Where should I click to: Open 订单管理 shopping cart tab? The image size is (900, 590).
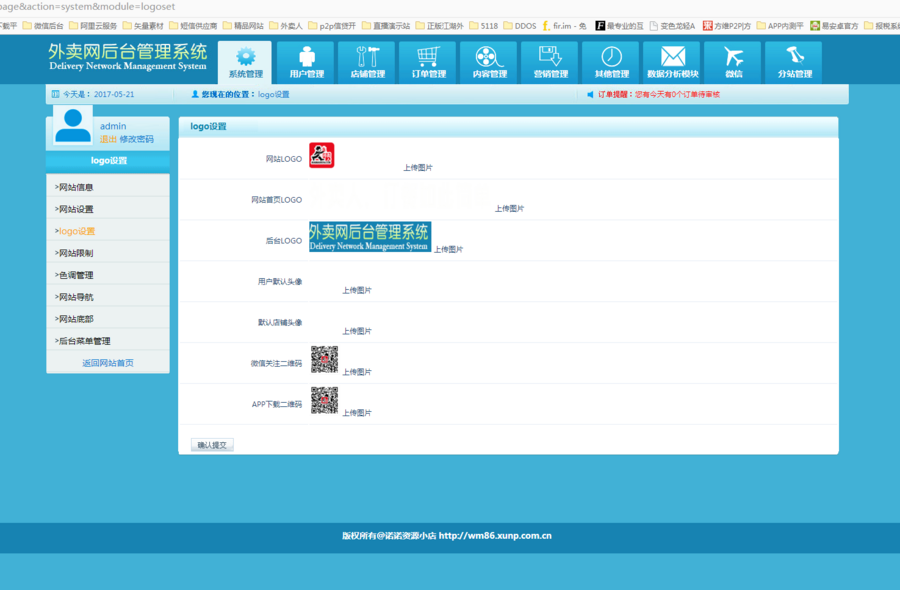click(x=428, y=63)
